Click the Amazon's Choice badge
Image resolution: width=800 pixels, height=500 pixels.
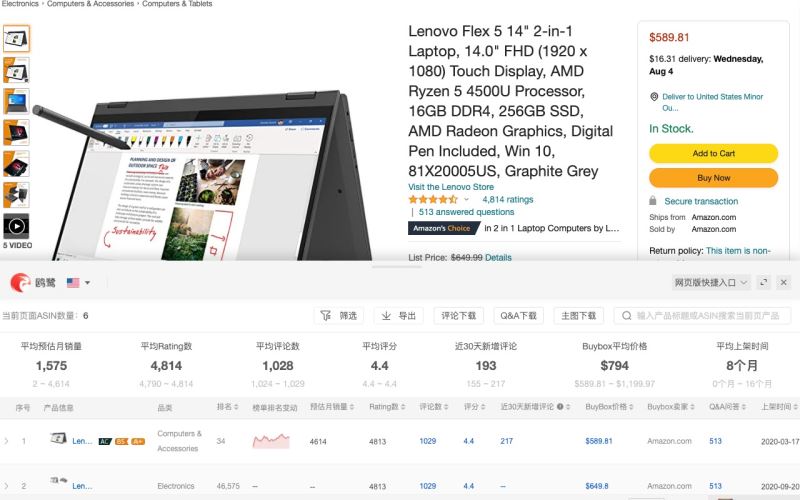[442, 228]
